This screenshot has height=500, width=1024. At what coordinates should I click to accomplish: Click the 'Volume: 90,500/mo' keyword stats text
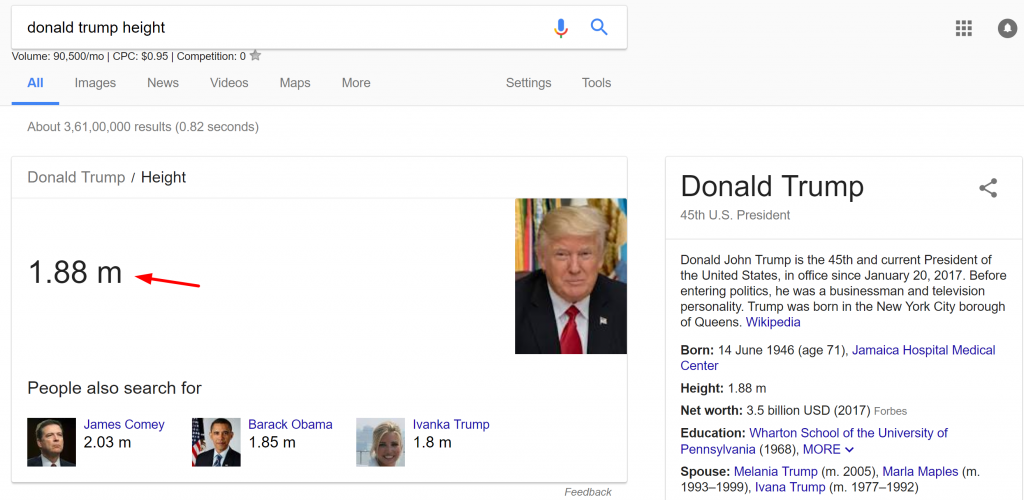(57, 57)
